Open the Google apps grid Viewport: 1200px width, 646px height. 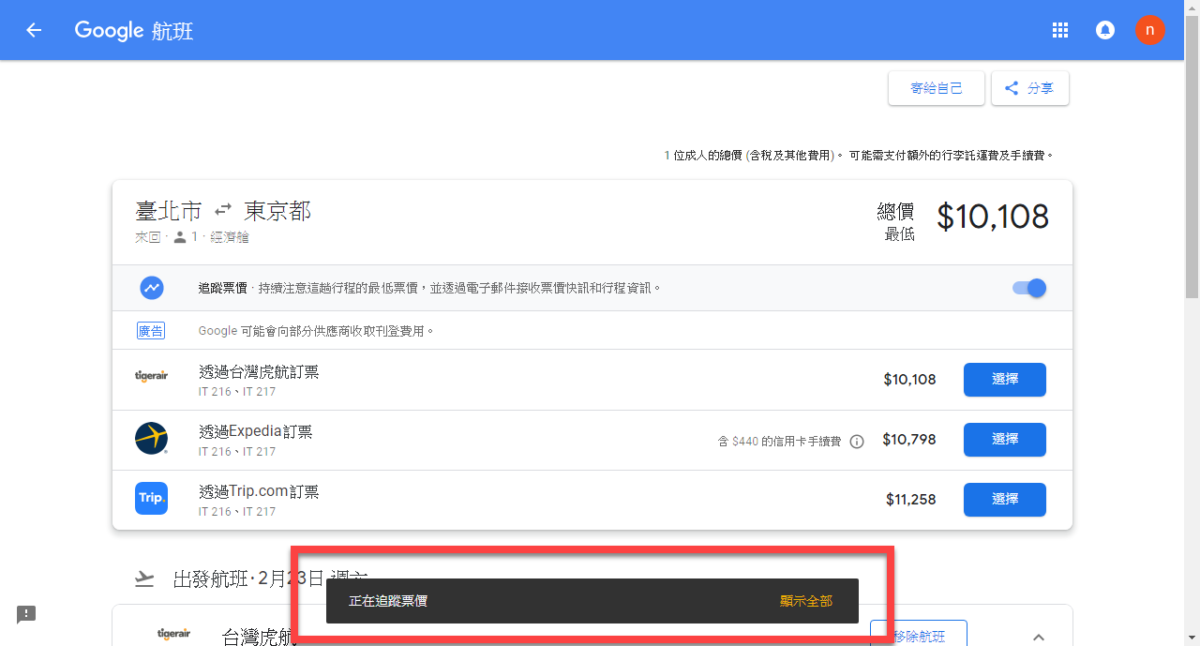pos(1060,30)
